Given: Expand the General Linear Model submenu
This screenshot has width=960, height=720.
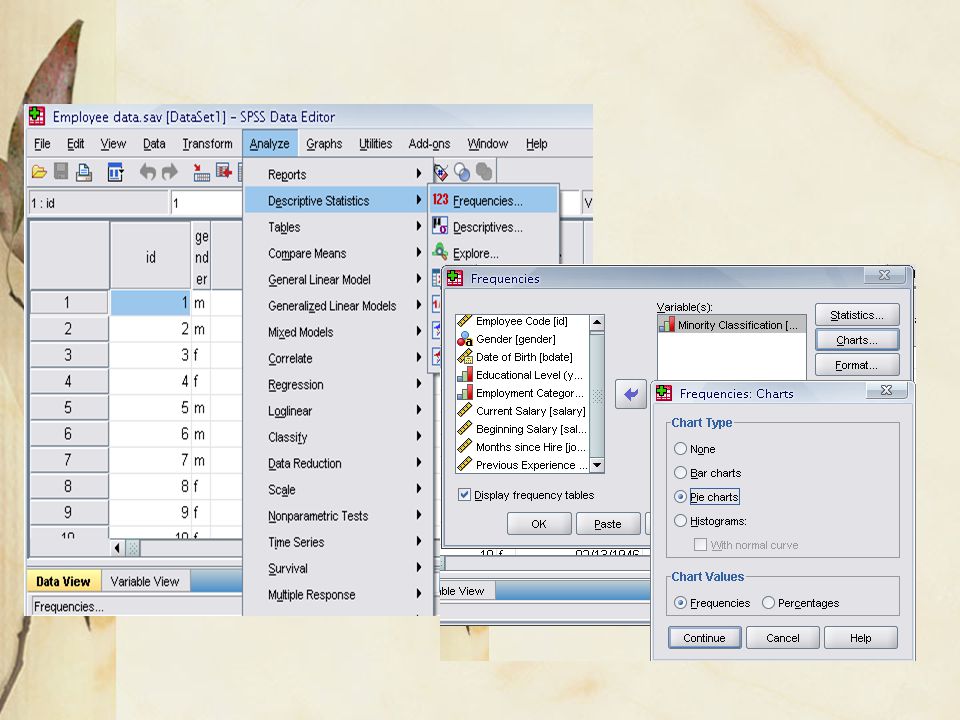Looking at the screenshot, I should coord(339,279).
